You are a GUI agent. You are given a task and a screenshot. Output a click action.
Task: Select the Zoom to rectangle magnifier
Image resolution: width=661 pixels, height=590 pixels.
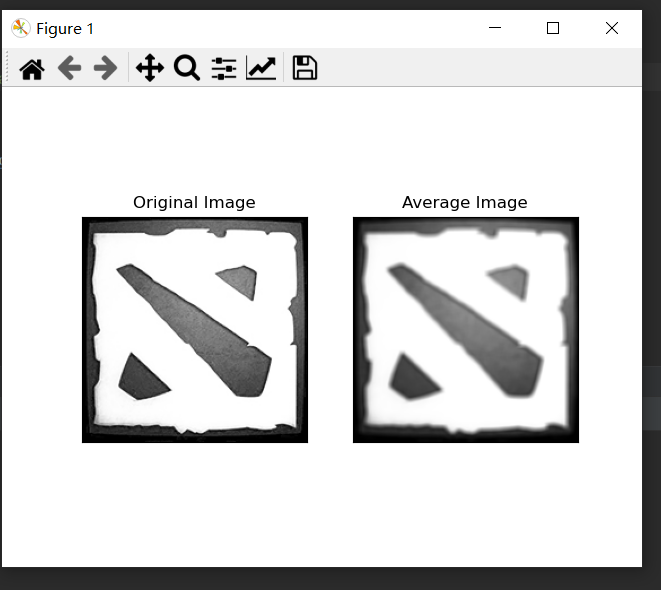click(187, 68)
